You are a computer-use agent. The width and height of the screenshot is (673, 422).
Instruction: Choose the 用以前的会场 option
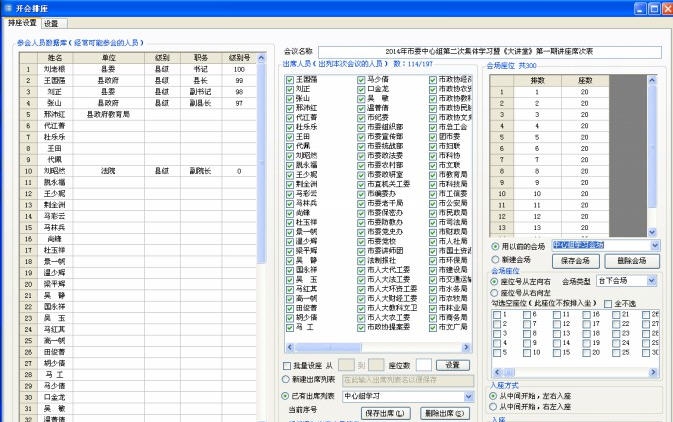(495, 246)
